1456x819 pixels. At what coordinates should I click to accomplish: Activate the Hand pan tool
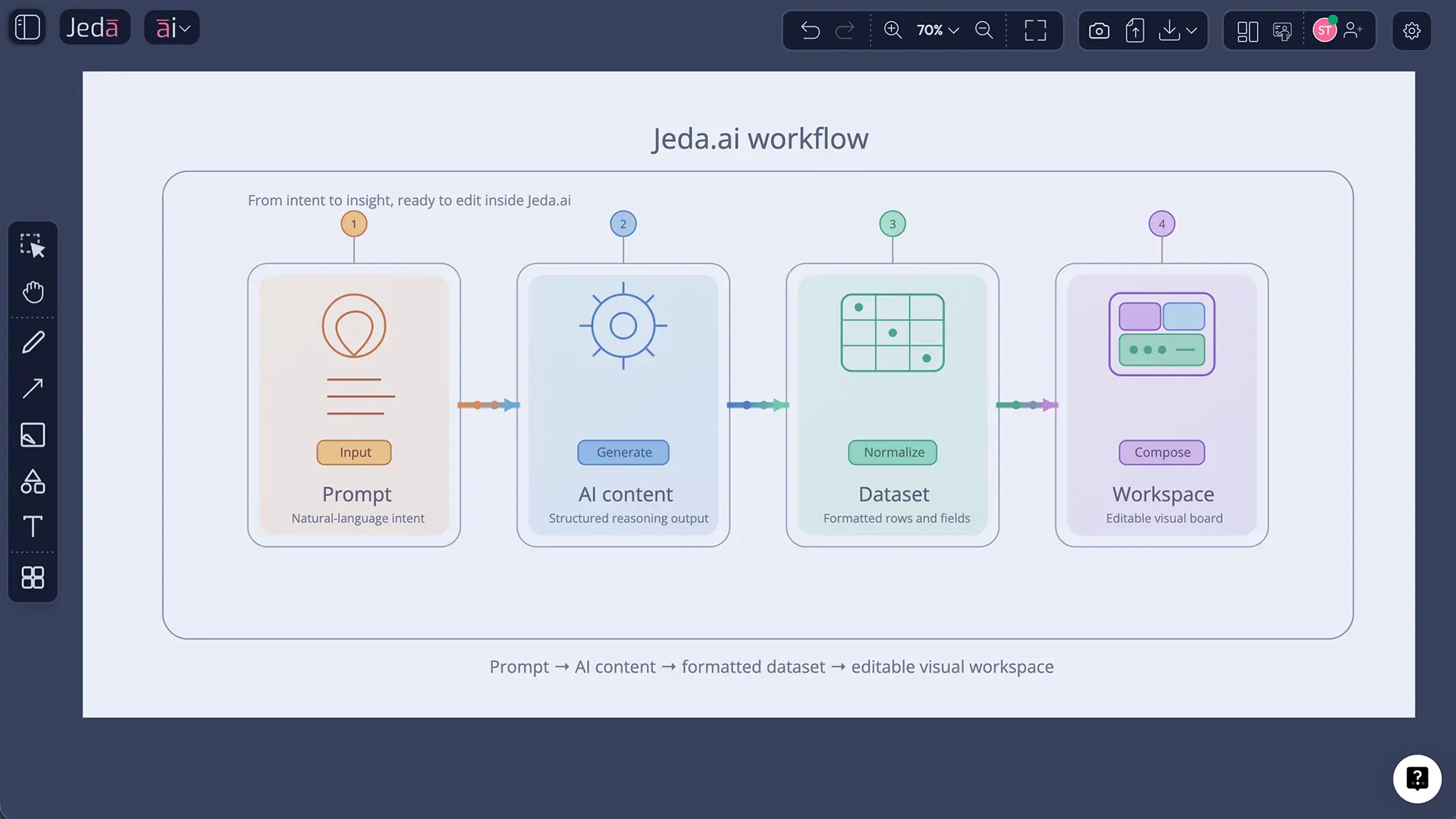point(33,292)
